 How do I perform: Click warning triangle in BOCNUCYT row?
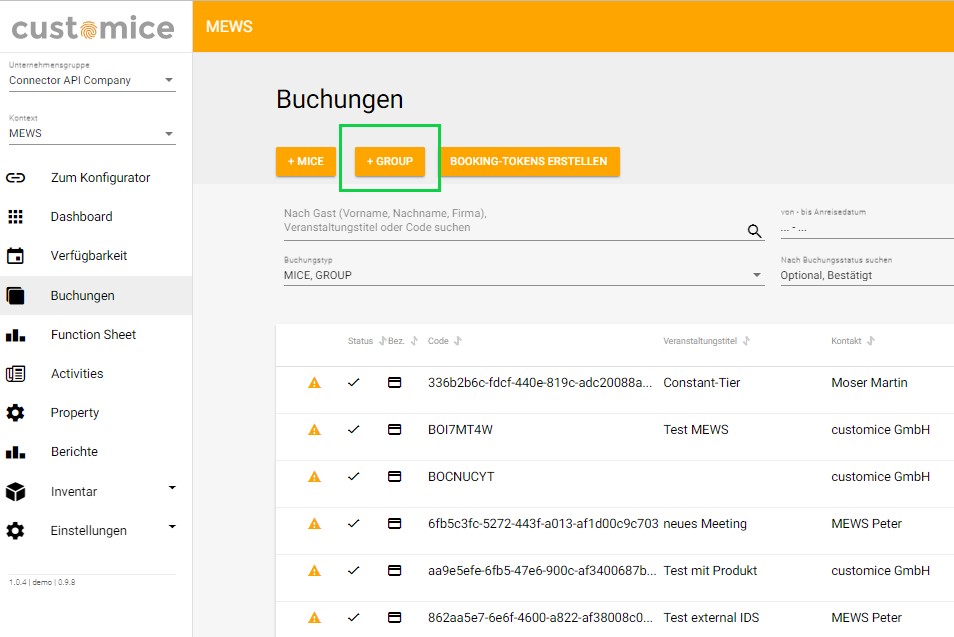click(314, 476)
